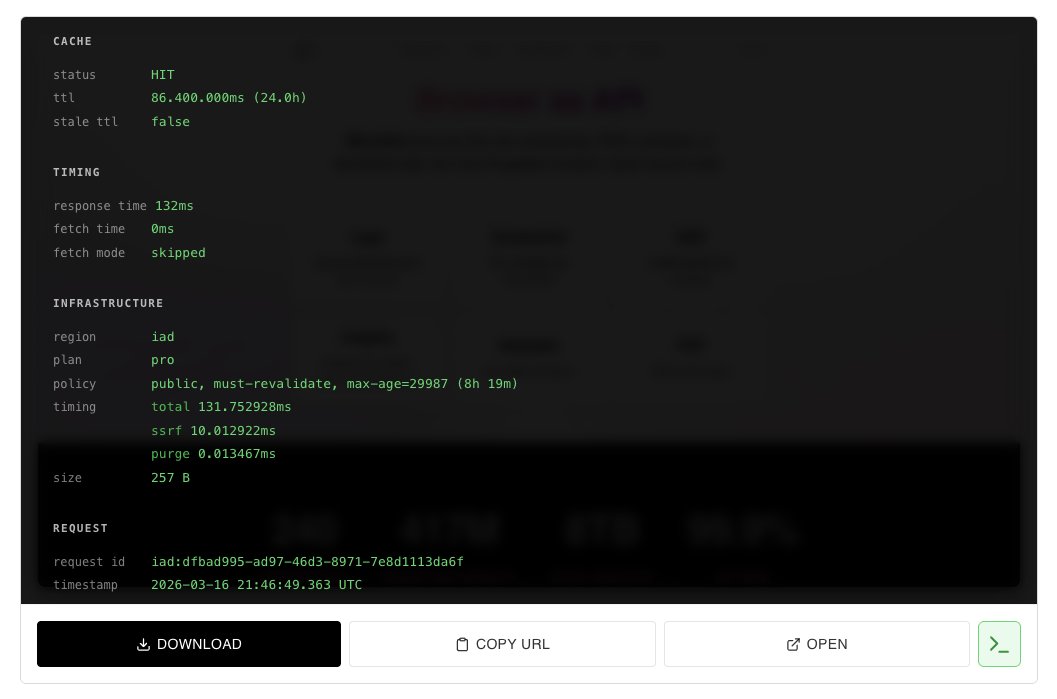Select the cache status value HIT
This screenshot has width=1057, height=699.
[x=162, y=75]
